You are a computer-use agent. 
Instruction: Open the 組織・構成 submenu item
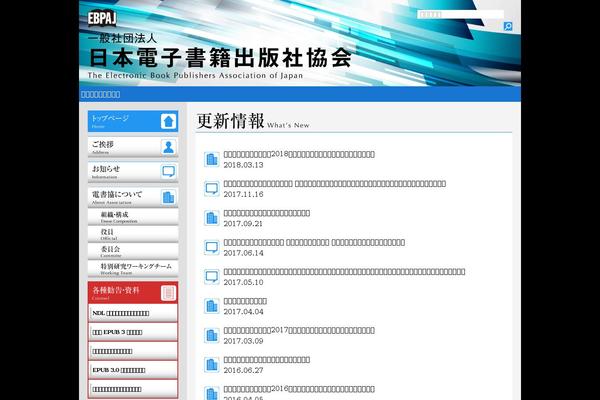coord(133,217)
